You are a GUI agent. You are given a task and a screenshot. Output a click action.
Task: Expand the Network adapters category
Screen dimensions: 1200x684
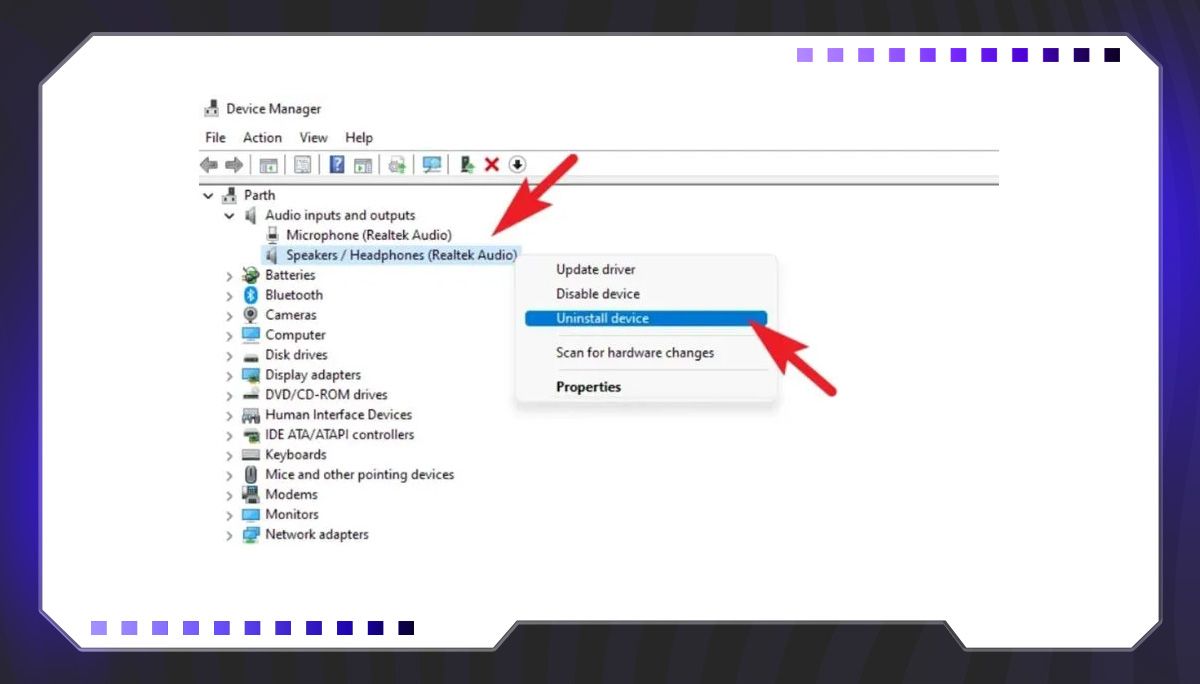coord(230,536)
